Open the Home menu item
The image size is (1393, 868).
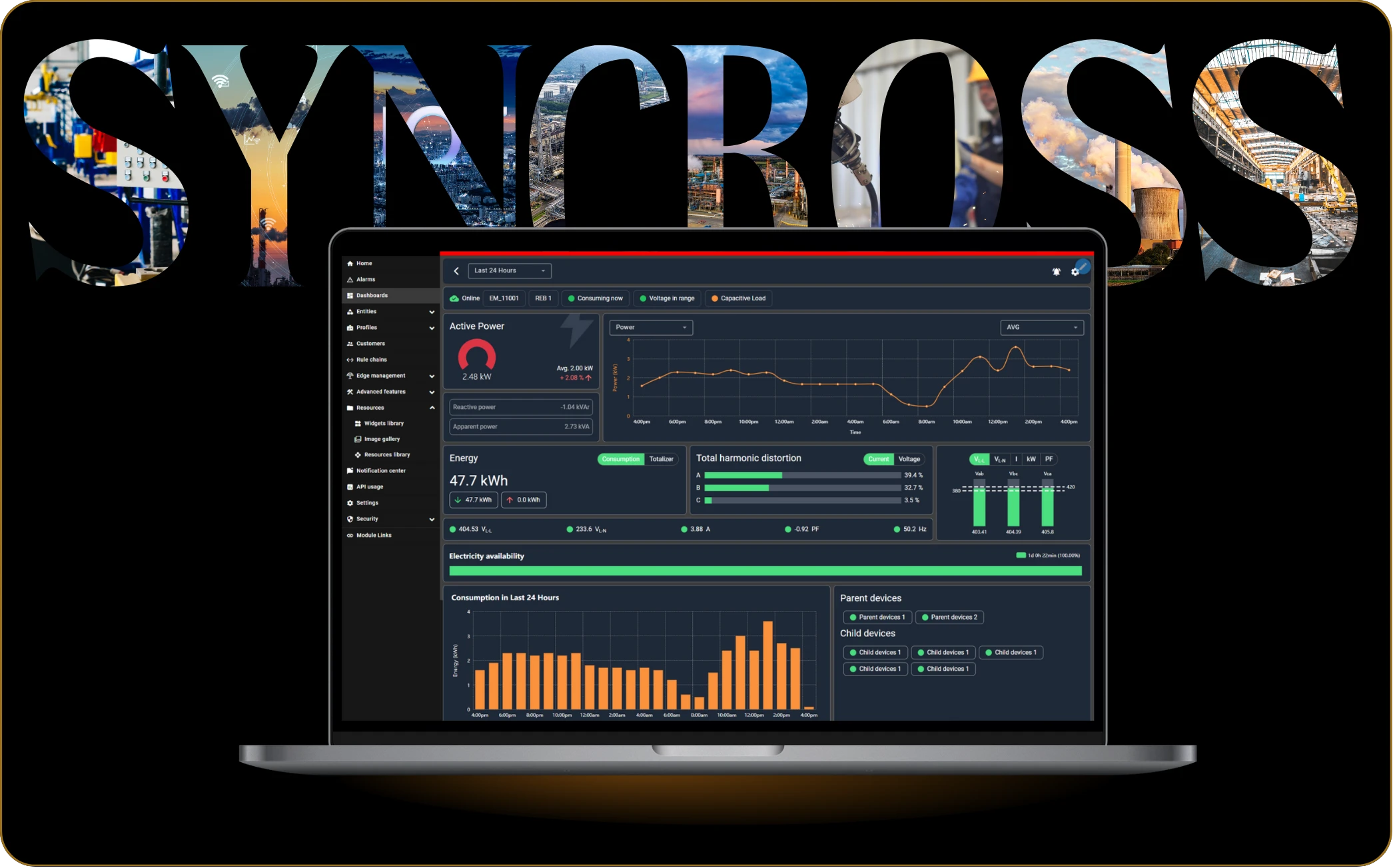(x=390, y=264)
